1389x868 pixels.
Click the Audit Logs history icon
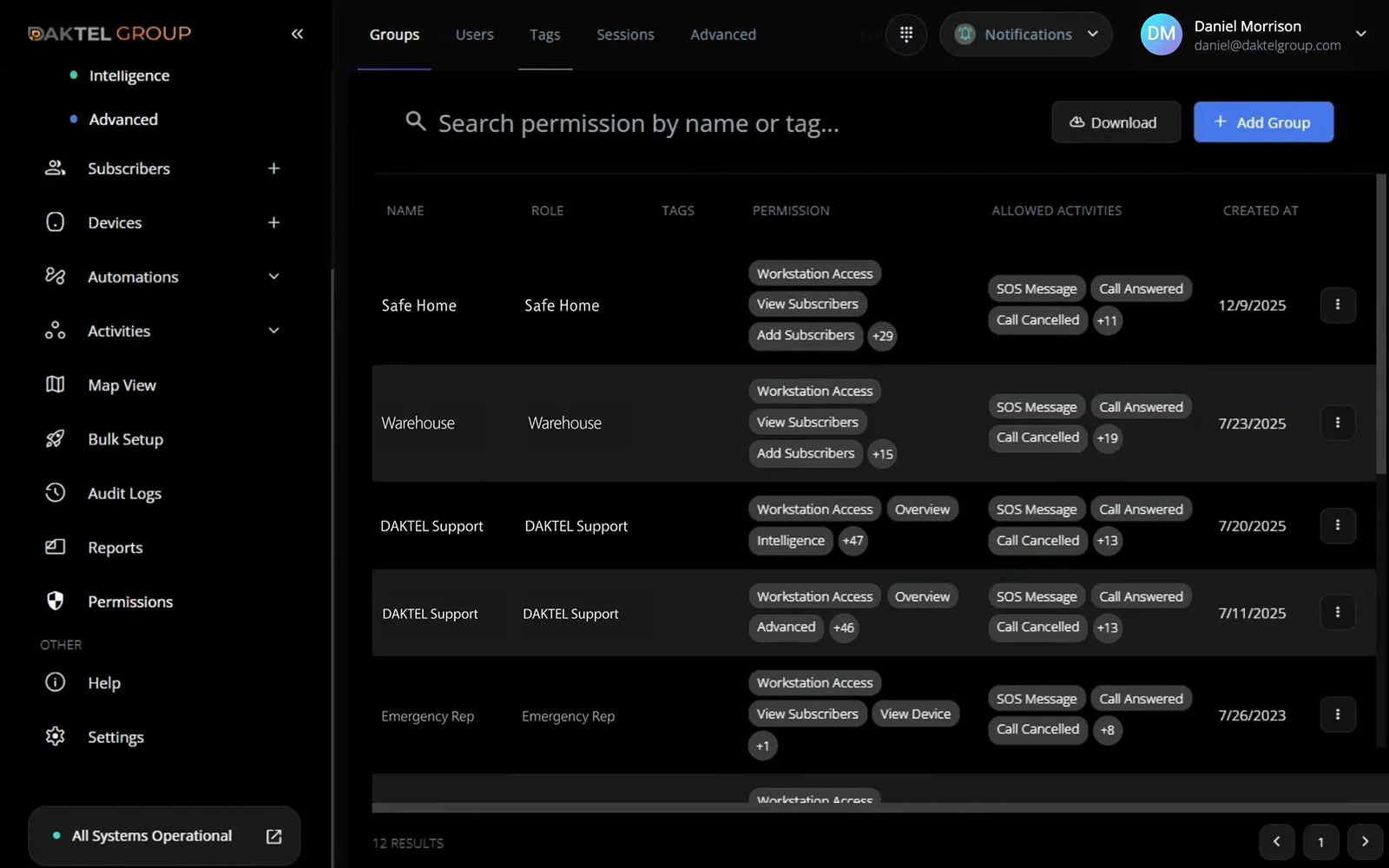point(55,493)
